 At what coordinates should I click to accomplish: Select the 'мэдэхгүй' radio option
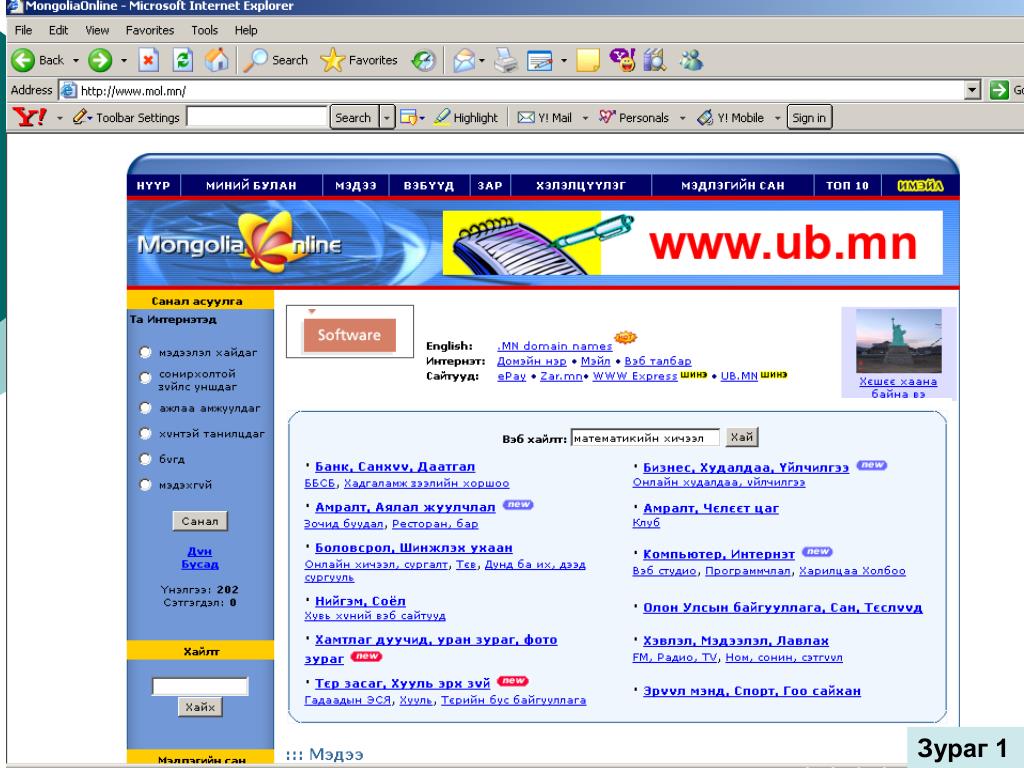(145, 485)
